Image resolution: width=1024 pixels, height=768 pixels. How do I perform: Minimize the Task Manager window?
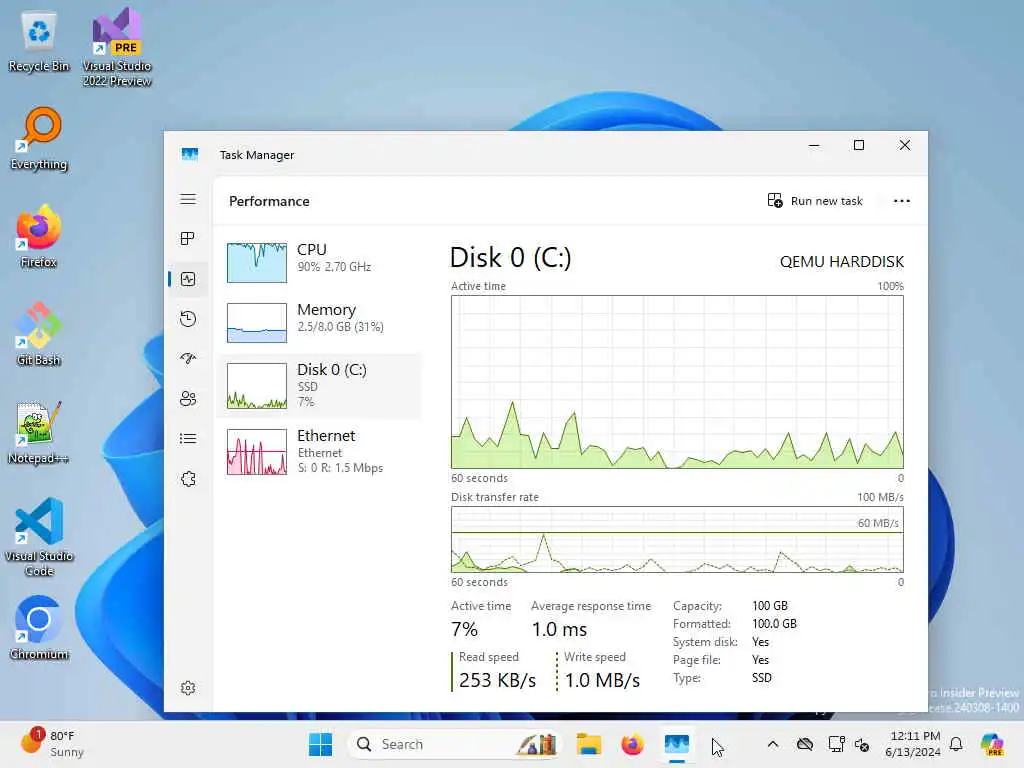[814, 146]
